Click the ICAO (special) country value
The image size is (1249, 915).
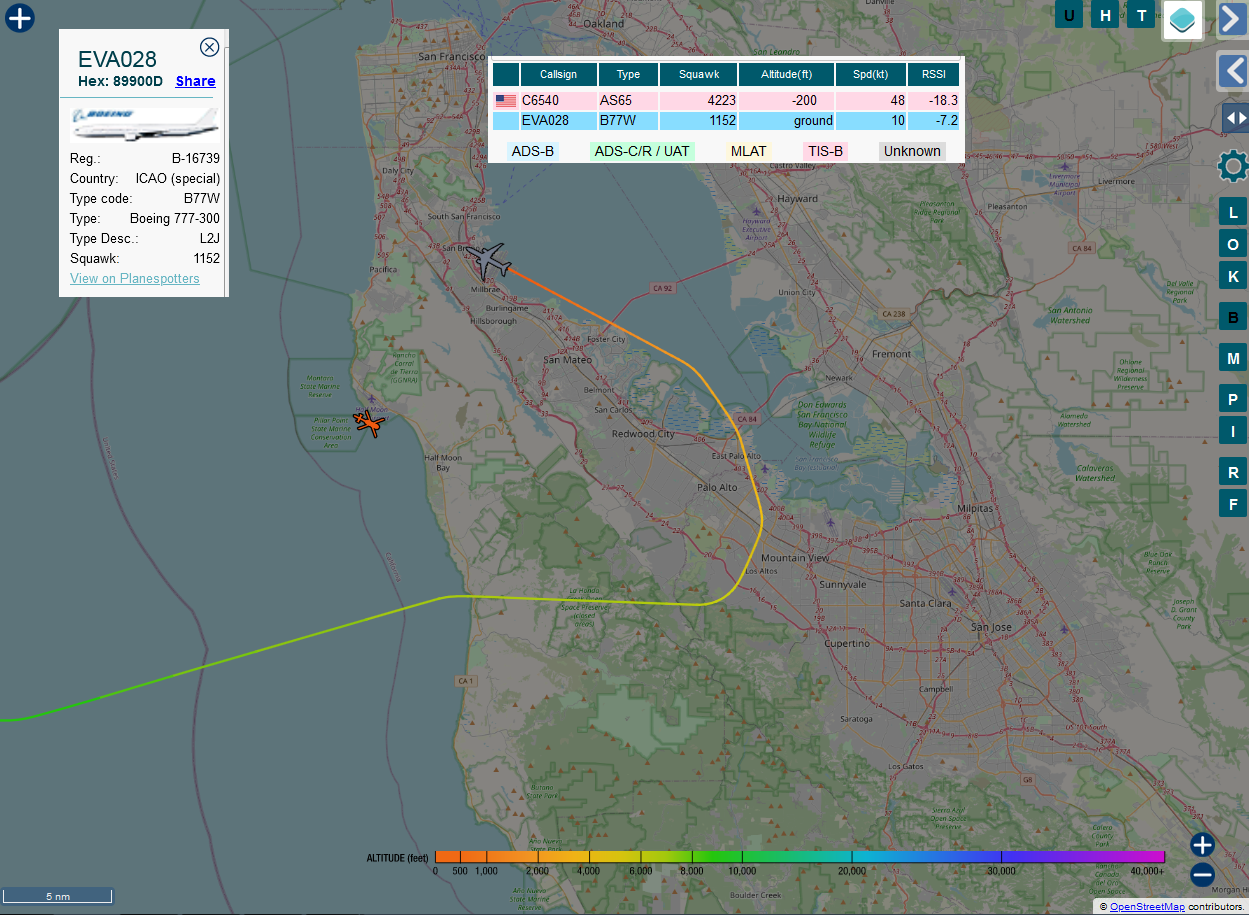178,178
